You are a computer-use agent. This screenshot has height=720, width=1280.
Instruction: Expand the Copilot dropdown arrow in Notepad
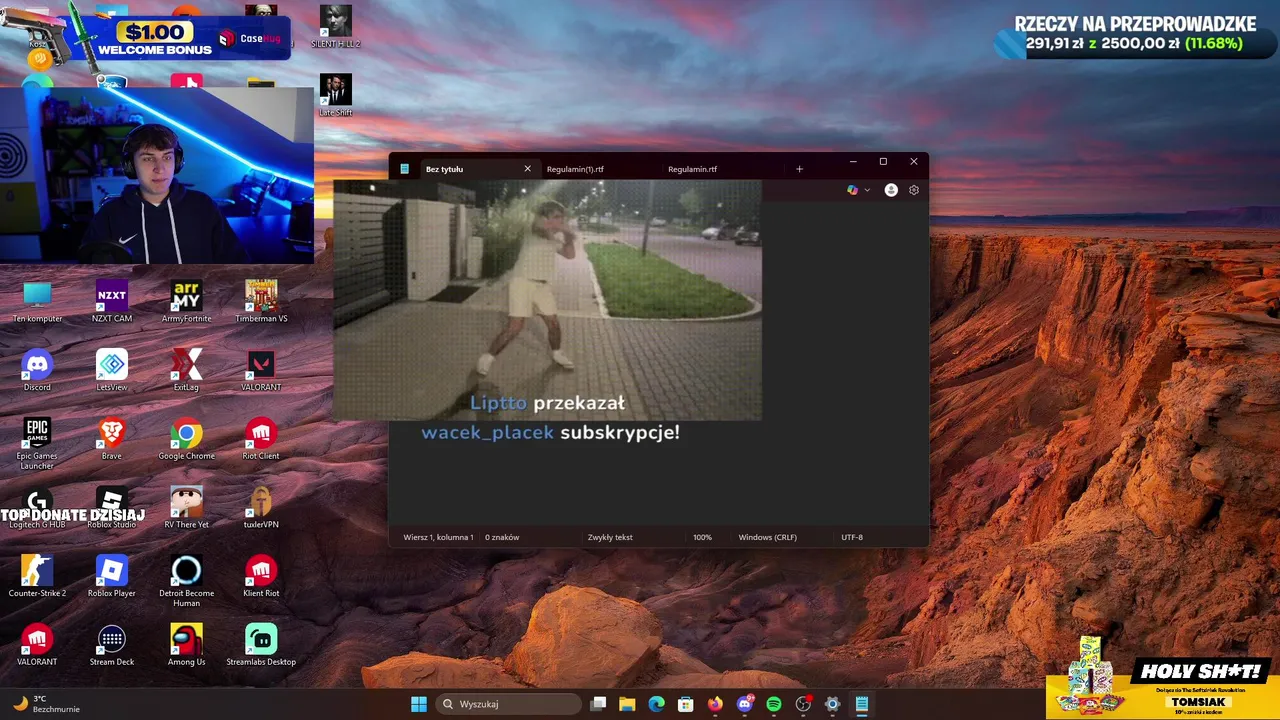(x=867, y=190)
